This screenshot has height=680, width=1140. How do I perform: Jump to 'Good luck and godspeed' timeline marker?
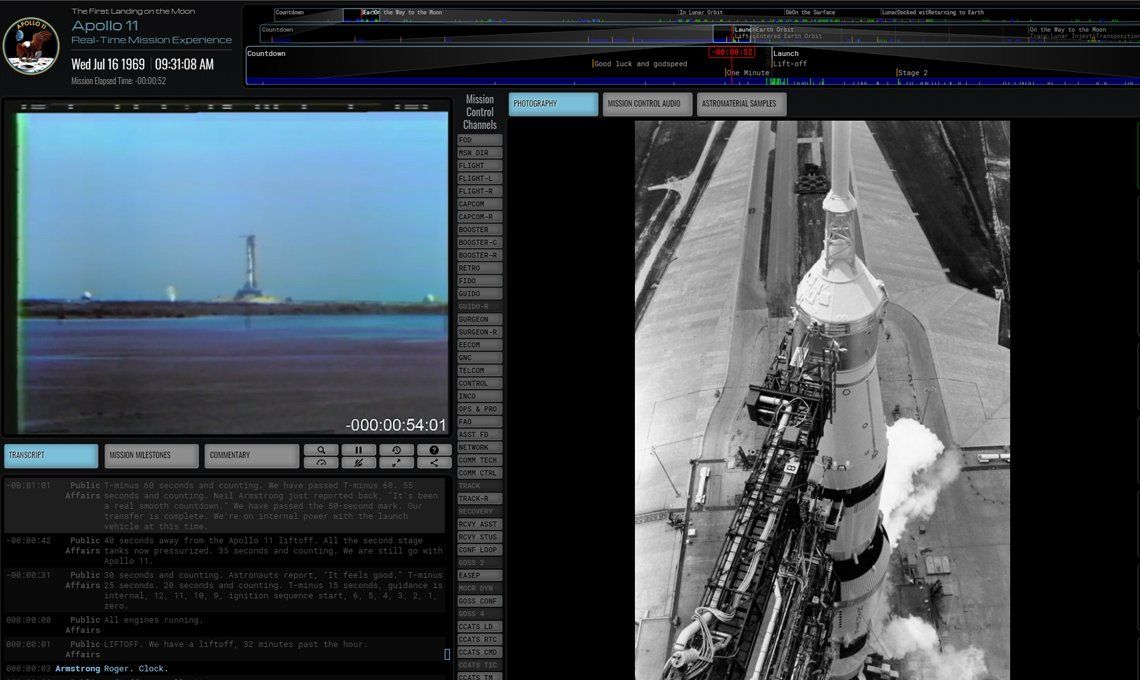click(640, 64)
